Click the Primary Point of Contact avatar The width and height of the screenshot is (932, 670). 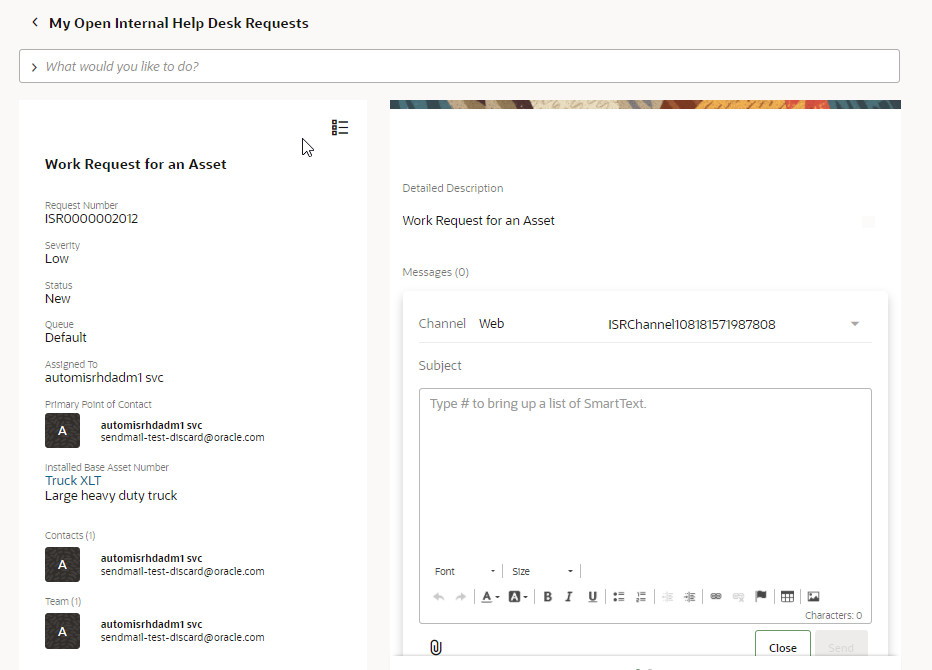click(x=62, y=430)
